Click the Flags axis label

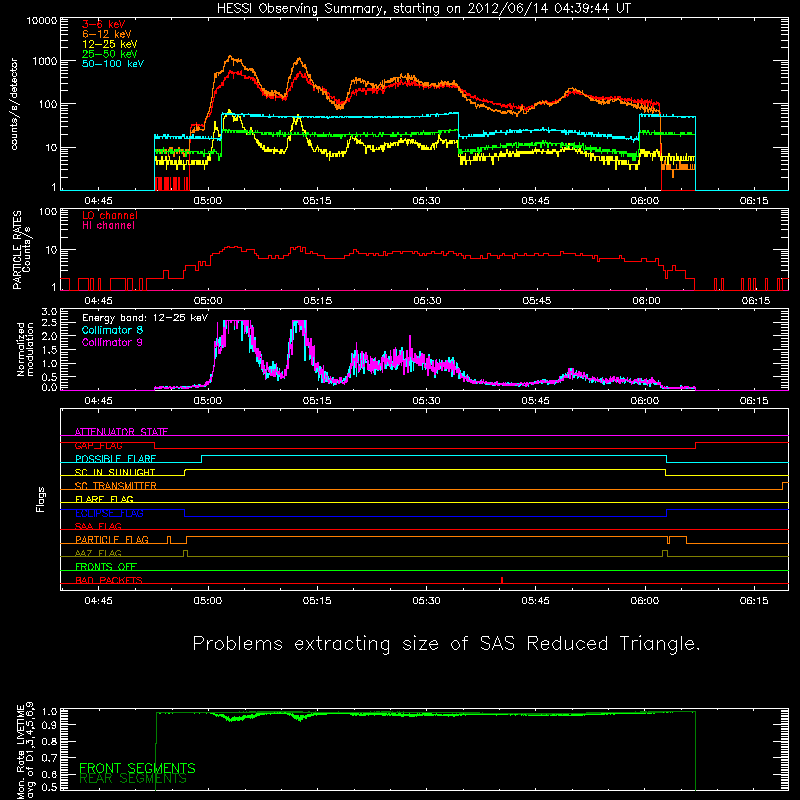(40, 499)
